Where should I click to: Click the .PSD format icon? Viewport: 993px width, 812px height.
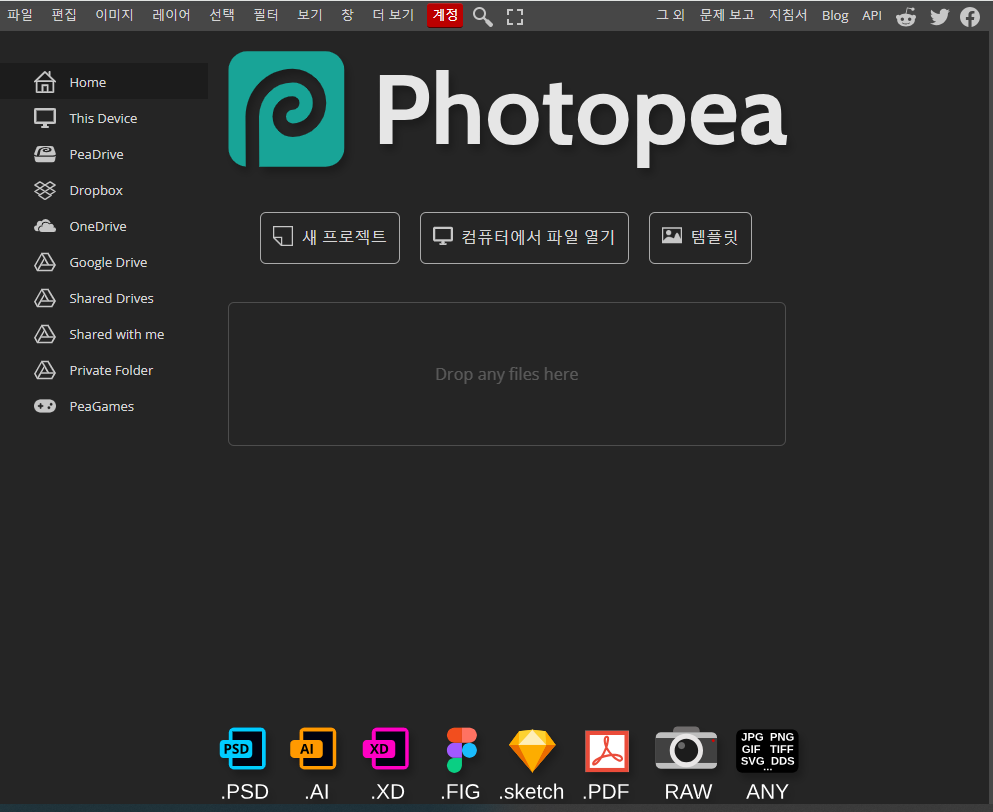pos(244,749)
